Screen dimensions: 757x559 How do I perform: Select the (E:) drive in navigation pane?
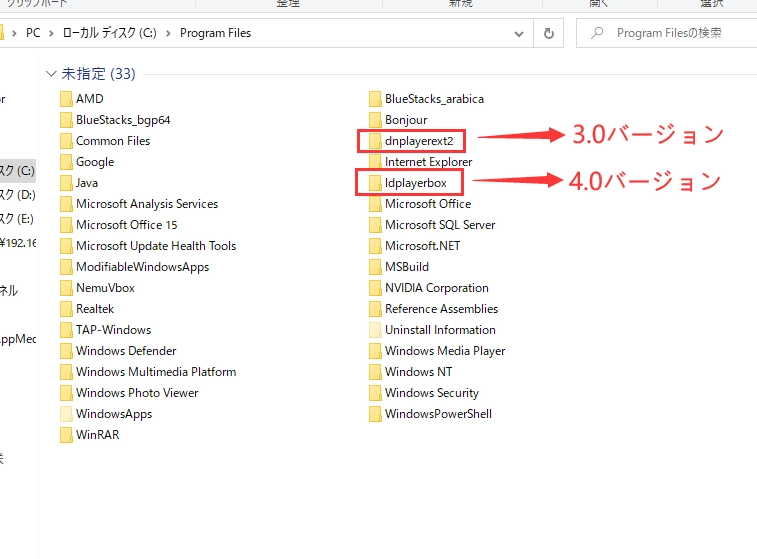tap(17, 219)
